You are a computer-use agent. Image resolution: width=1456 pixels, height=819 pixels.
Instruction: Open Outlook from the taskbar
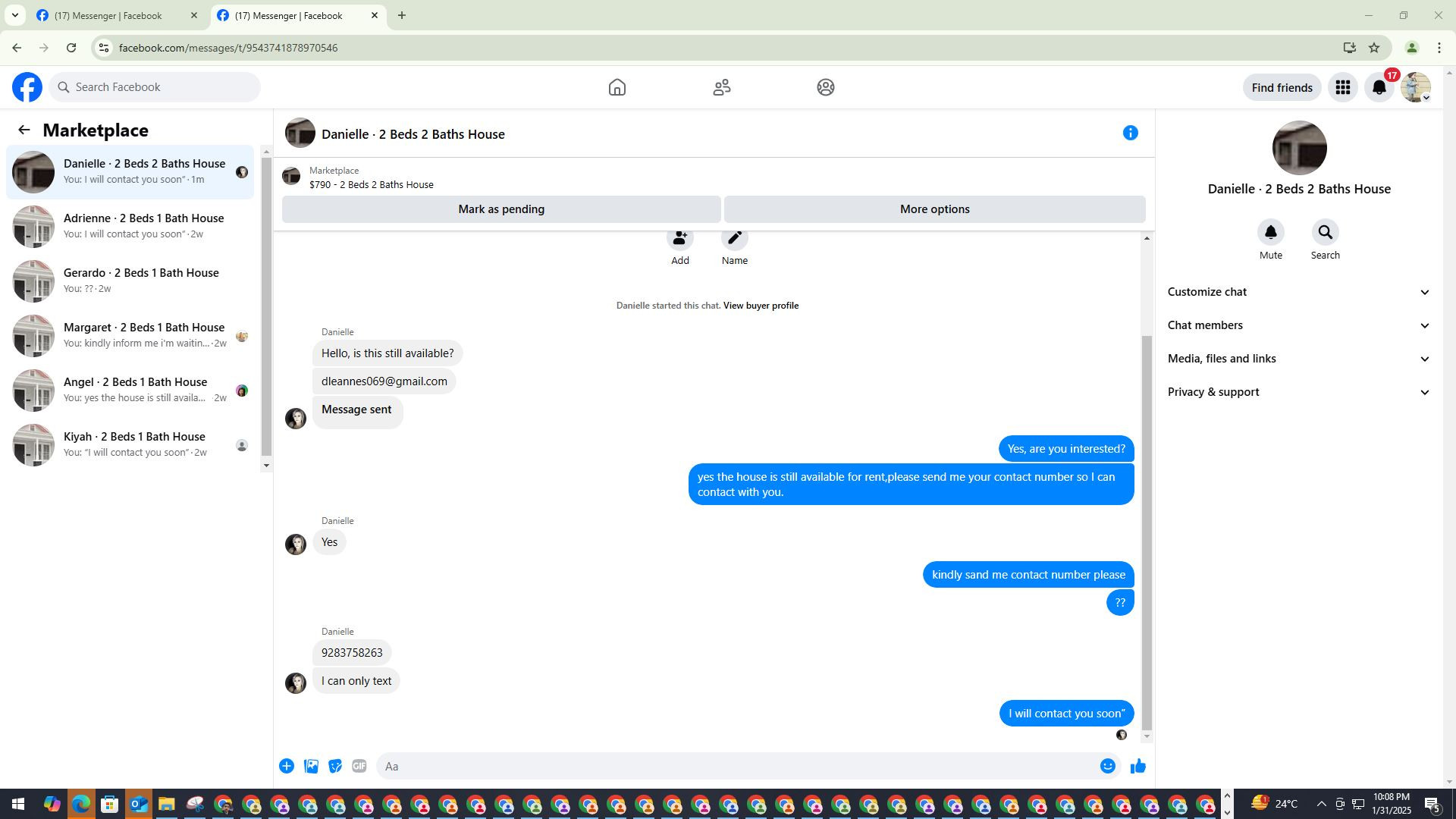[139, 804]
